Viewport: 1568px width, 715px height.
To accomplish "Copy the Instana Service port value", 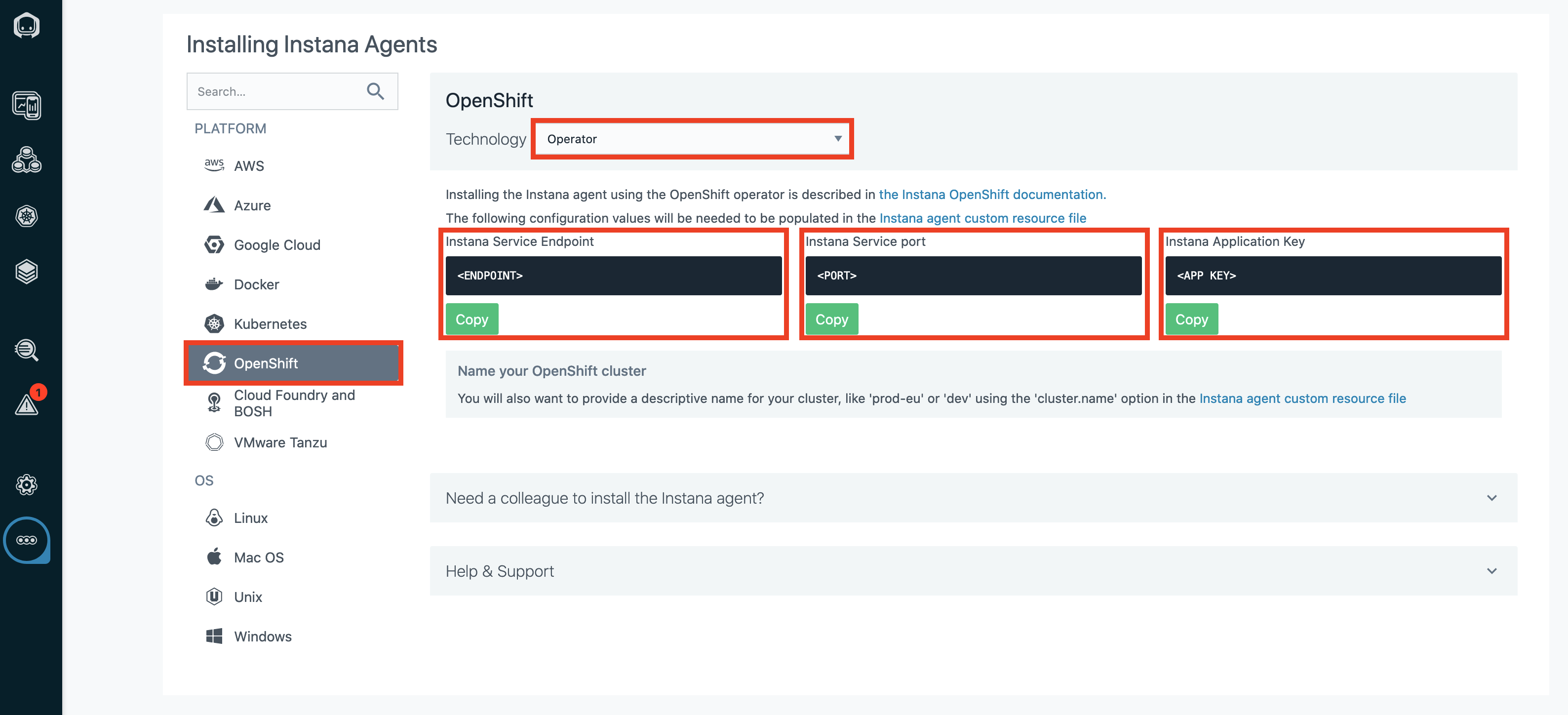I will (831, 319).
